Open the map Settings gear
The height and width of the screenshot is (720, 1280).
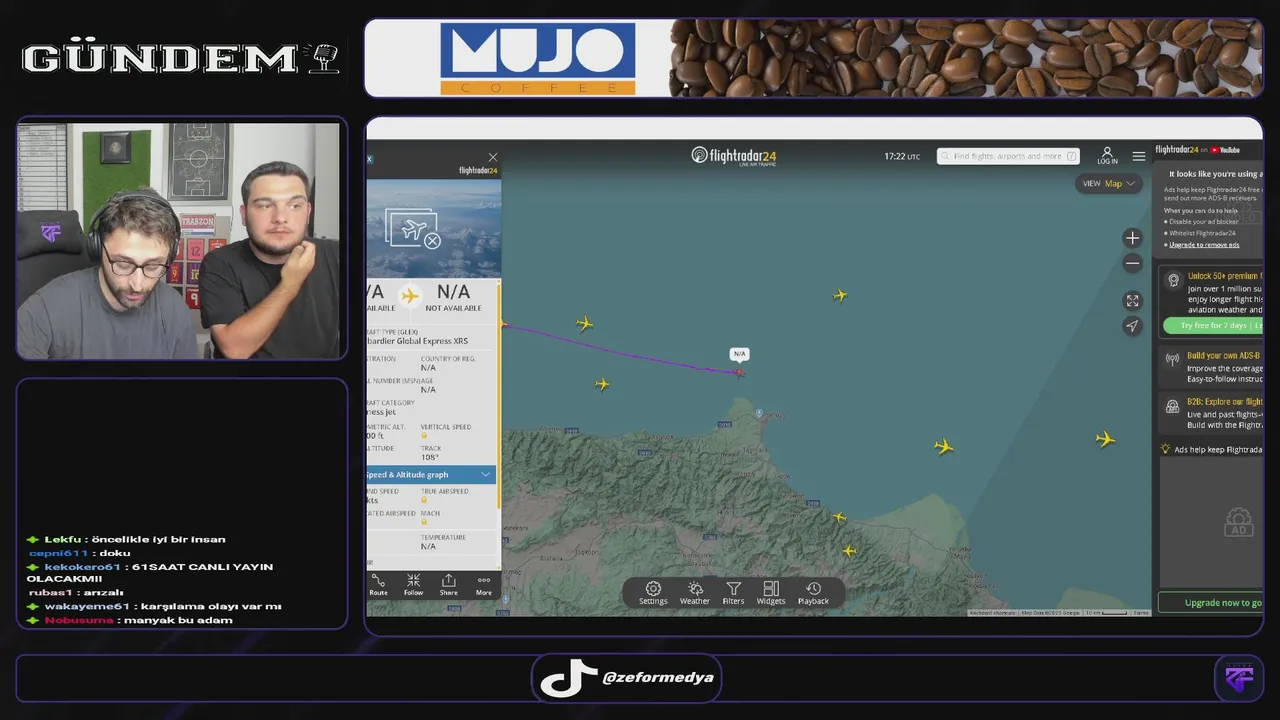pyautogui.click(x=653, y=593)
